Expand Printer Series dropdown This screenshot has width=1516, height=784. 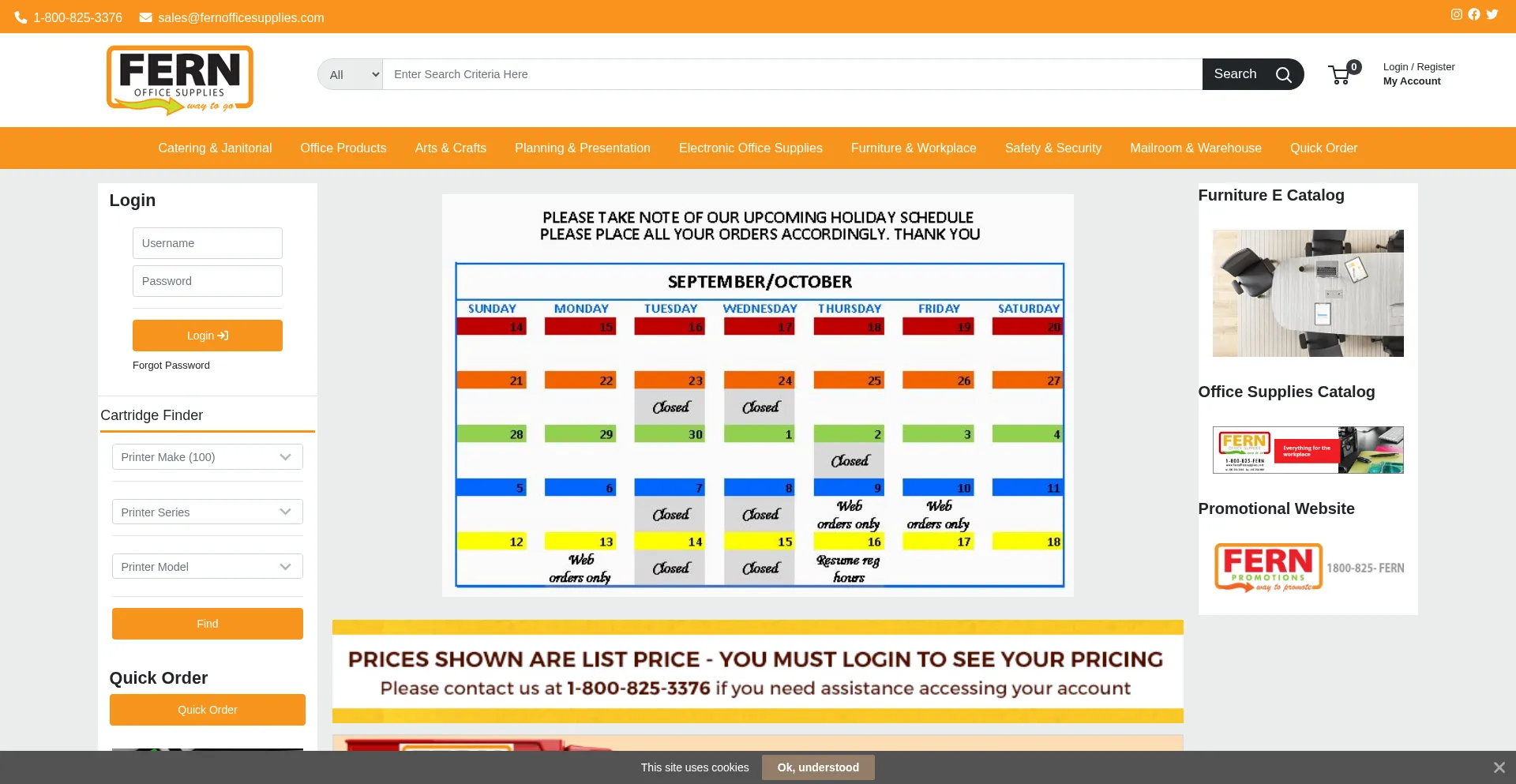[208, 512]
